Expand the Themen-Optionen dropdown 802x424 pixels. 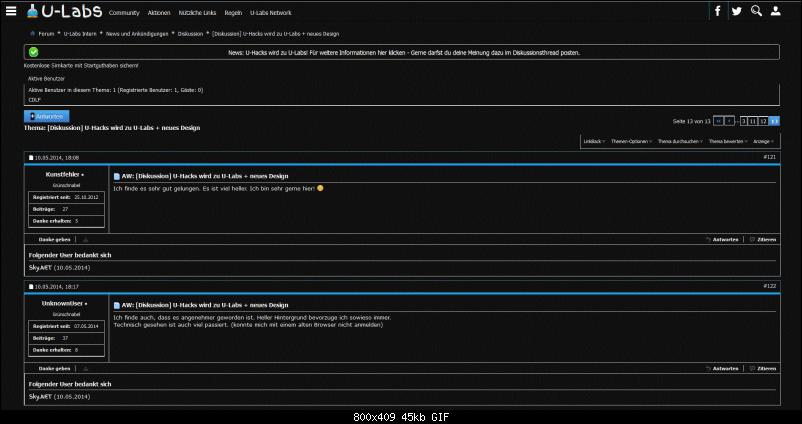pos(631,141)
